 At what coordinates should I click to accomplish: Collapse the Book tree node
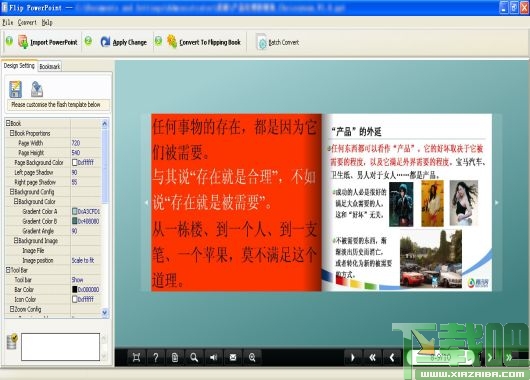click(8, 123)
